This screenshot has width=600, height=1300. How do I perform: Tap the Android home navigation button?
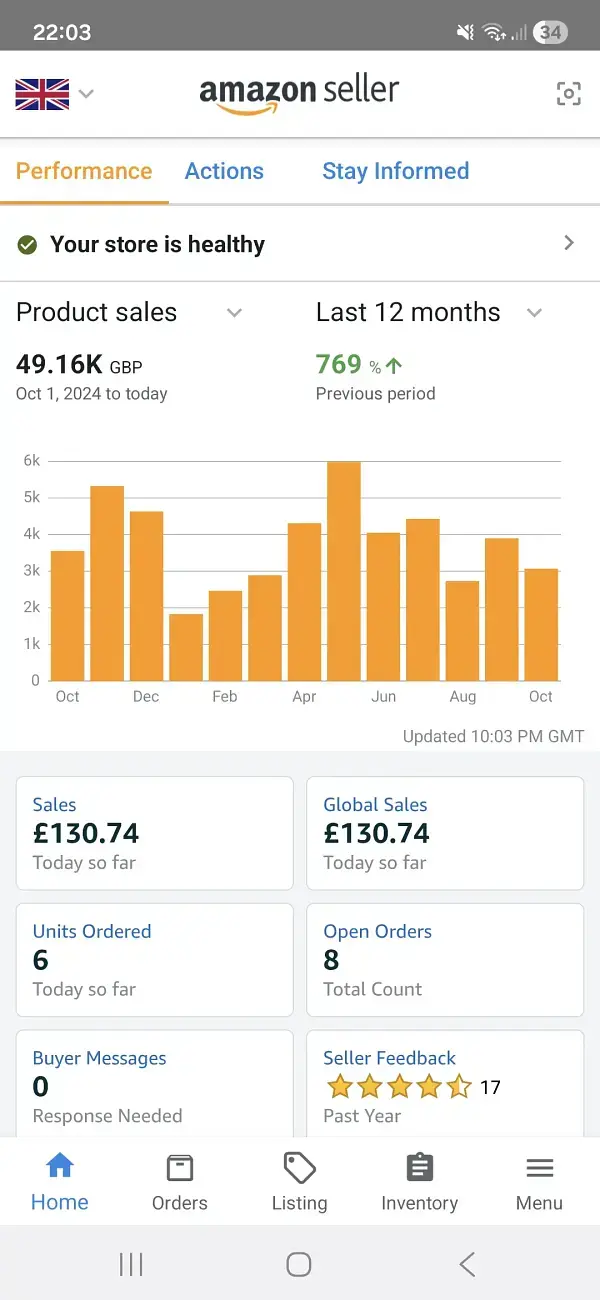tap(298, 1264)
